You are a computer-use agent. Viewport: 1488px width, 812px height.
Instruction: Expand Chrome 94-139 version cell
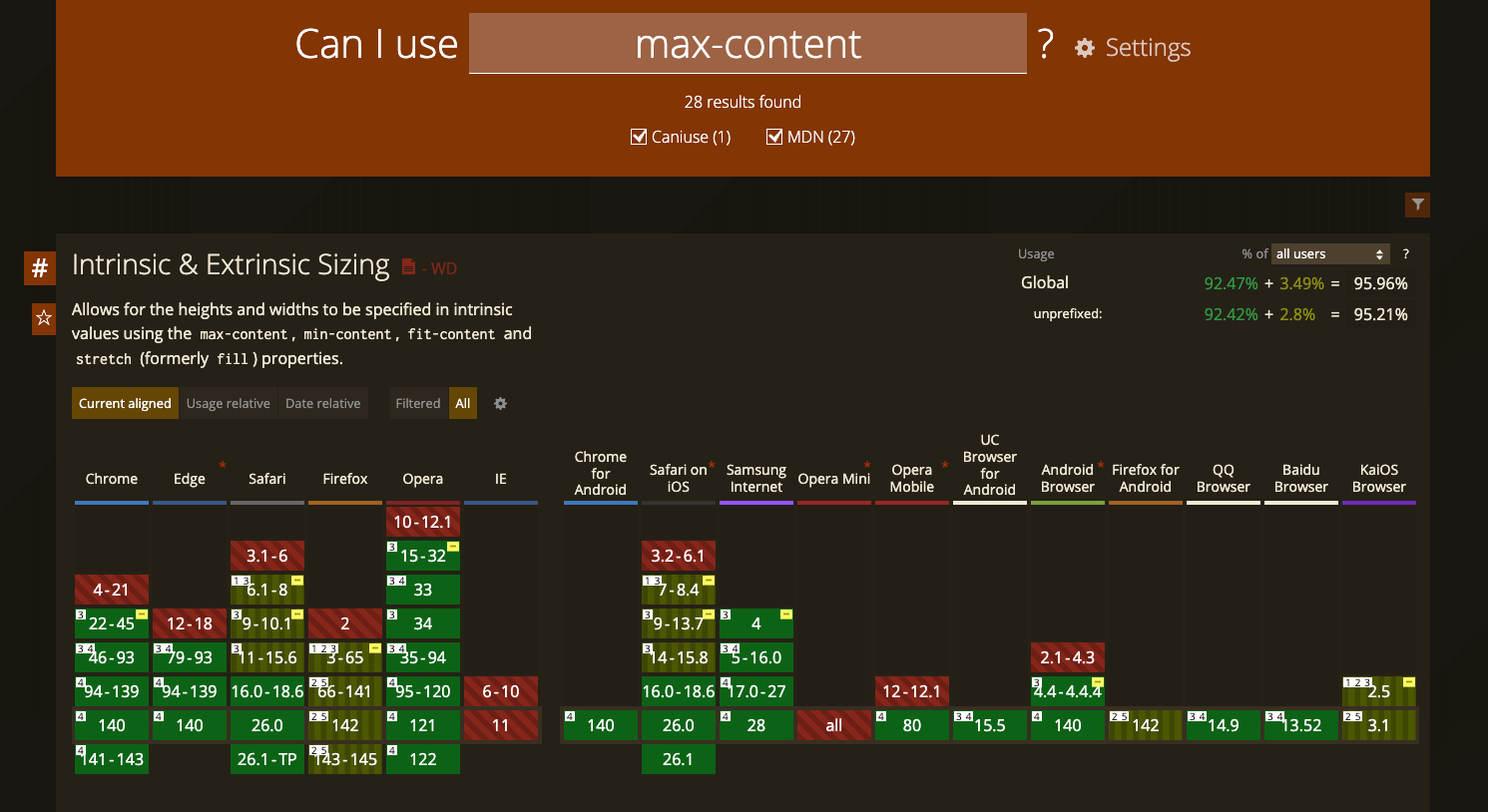coord(112,691)
